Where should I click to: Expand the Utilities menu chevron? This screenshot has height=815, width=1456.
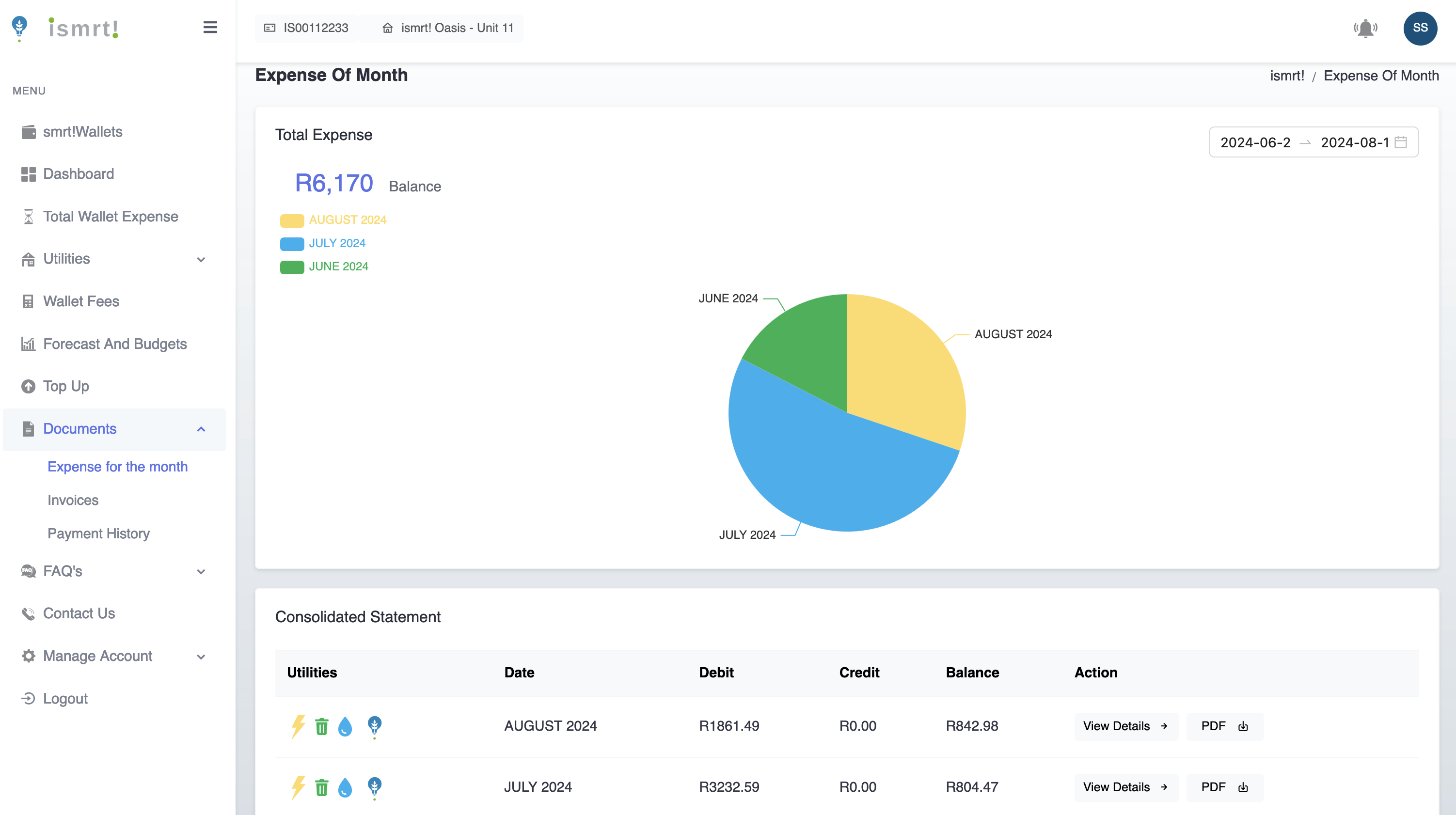point(201,259)
